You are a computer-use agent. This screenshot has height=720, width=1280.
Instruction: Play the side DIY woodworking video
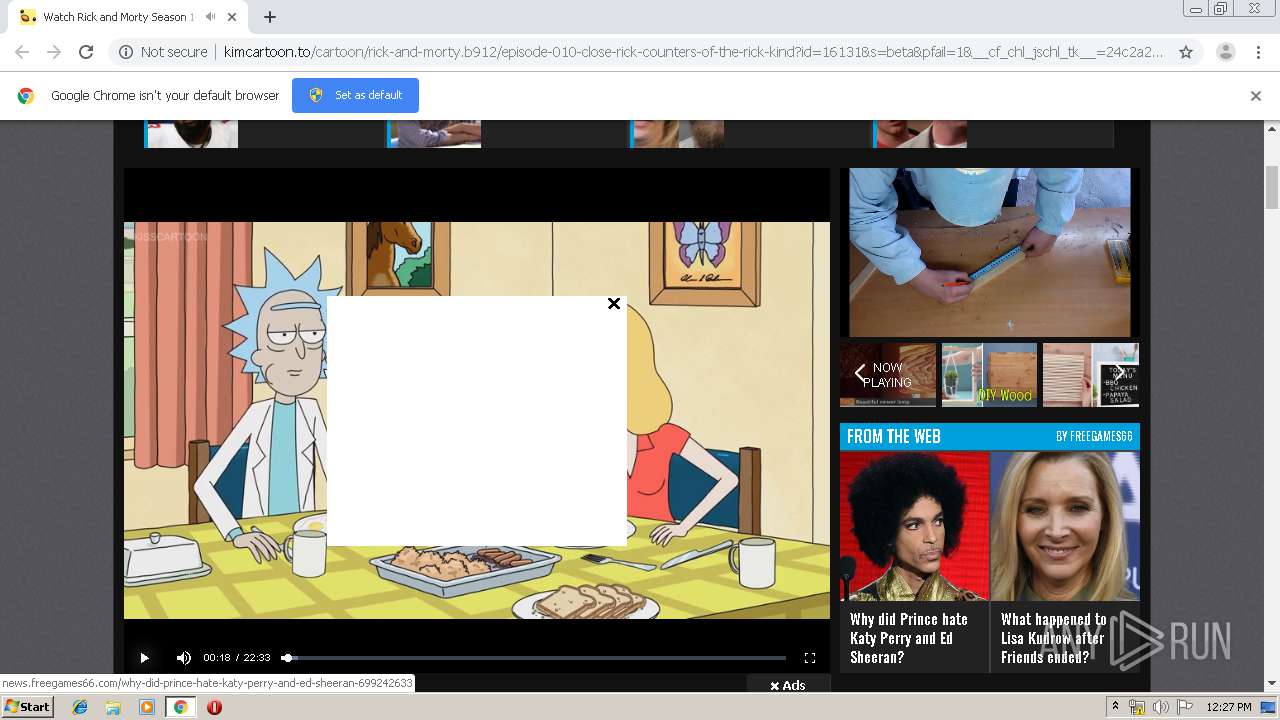pos(990,252)
